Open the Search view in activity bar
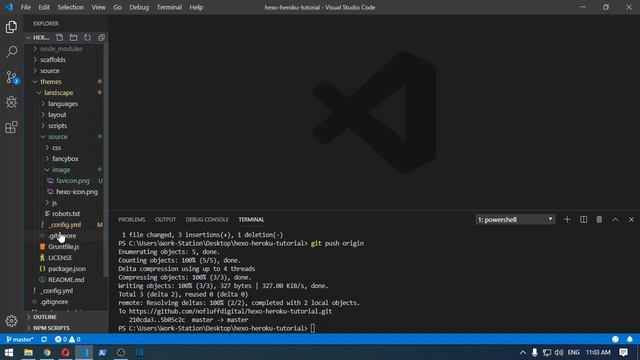The image size is (640, 360). pyautogui.click(x=11, y=52)
